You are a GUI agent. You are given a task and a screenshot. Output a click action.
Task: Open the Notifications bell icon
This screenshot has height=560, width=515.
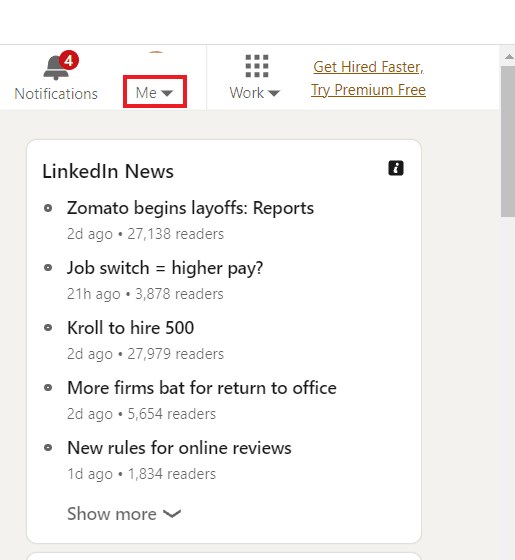point(56,68)
